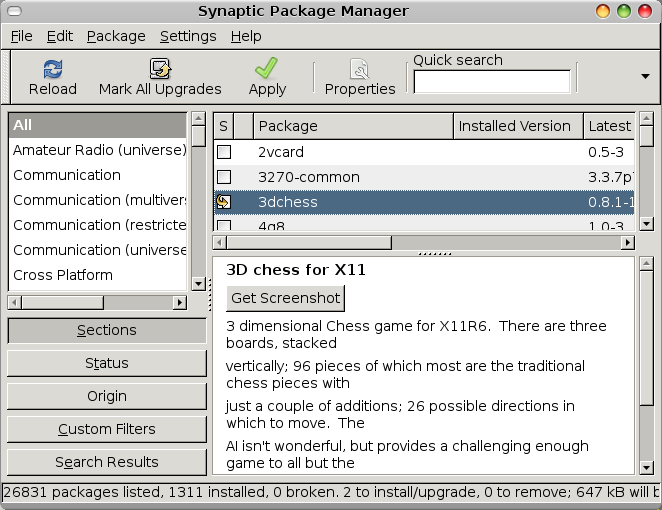Open the Custom Filters view

(107, 429)
